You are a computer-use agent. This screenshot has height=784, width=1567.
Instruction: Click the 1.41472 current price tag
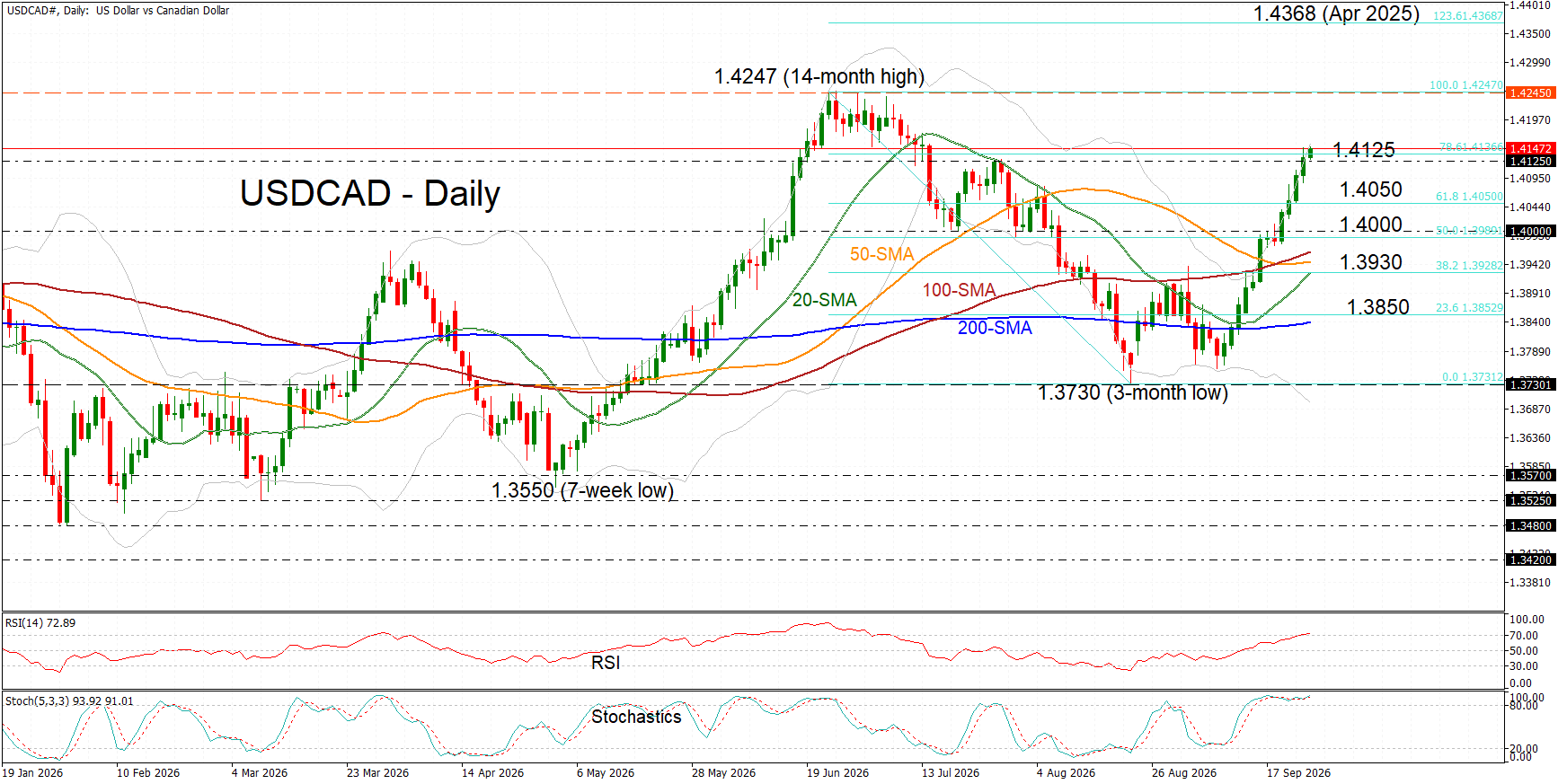click(1530, 148)
